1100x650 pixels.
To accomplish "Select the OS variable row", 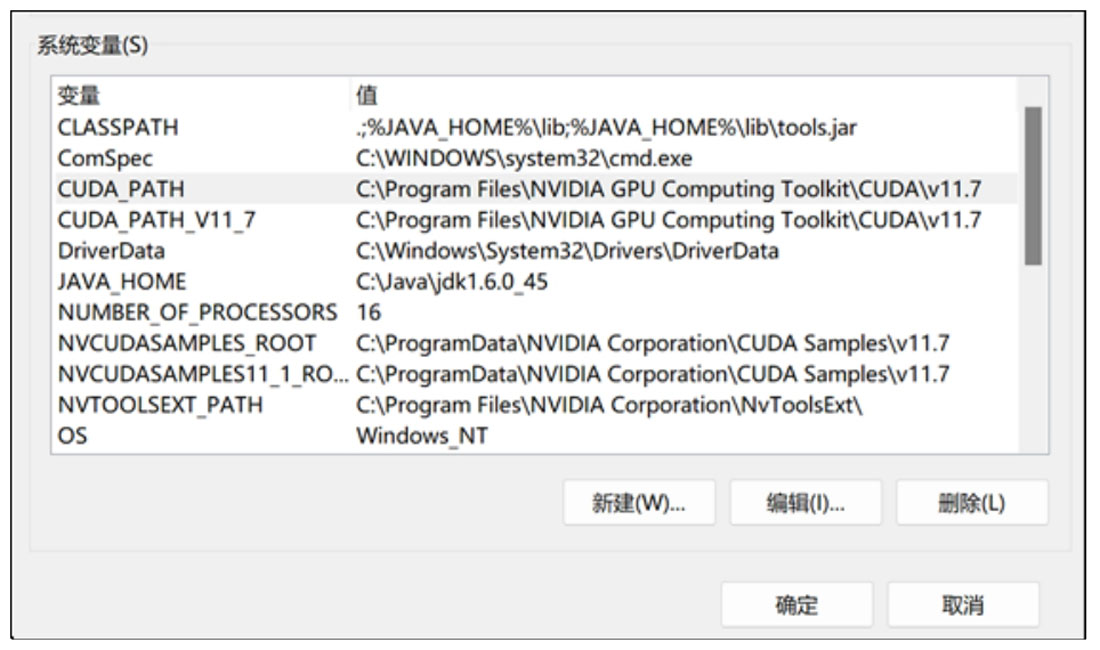I will click(x=536, y=435).
